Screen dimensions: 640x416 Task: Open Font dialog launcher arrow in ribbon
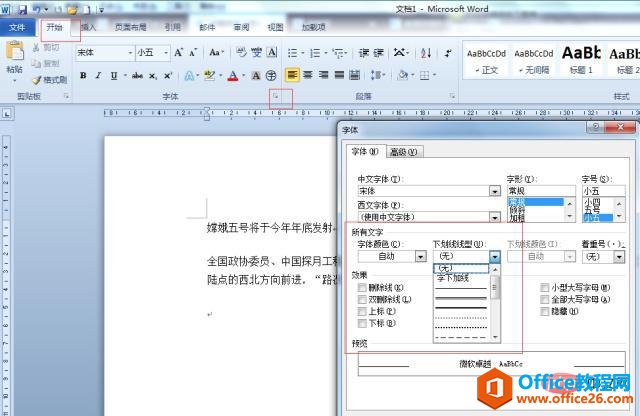pos(276,96)
